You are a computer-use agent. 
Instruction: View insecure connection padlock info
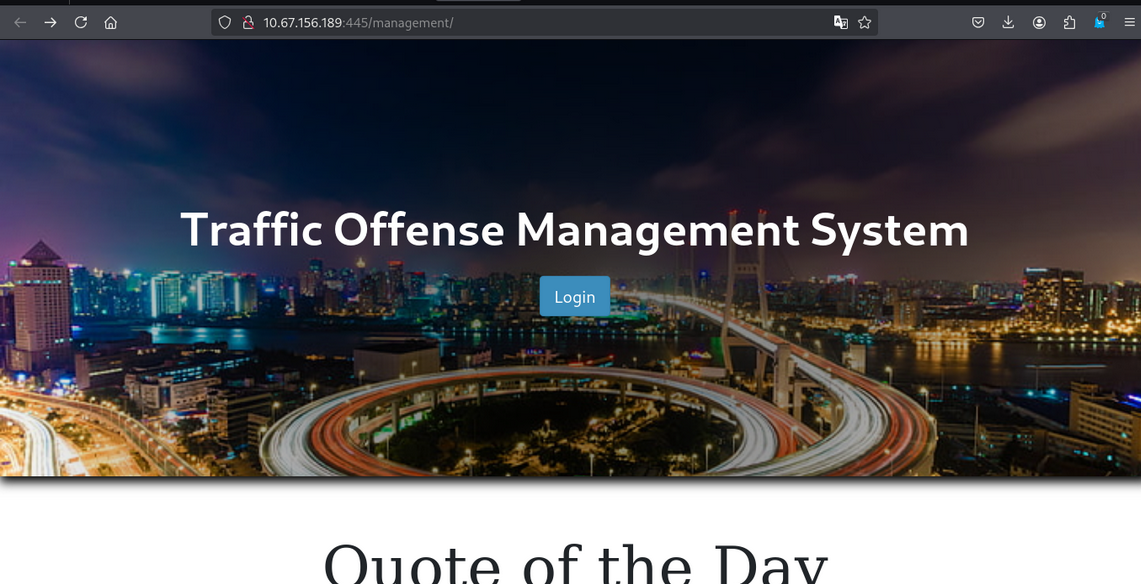tap(247, 22)
